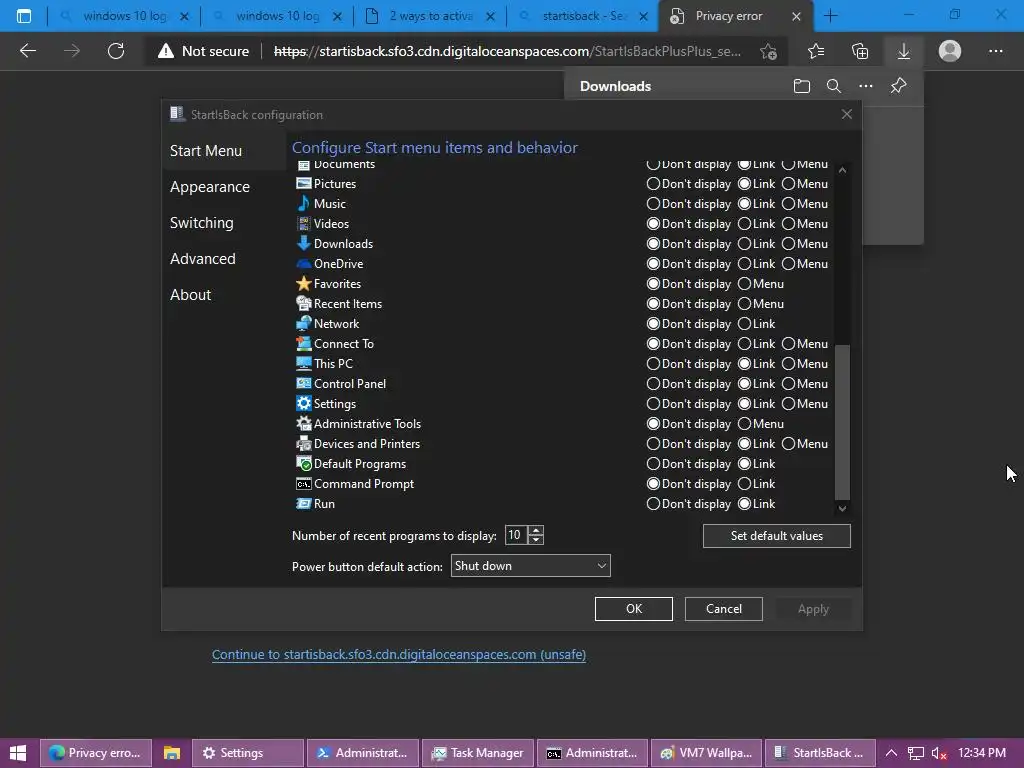Click Set default values button
Screen dimensions: 1024x768
click(776, 536)
